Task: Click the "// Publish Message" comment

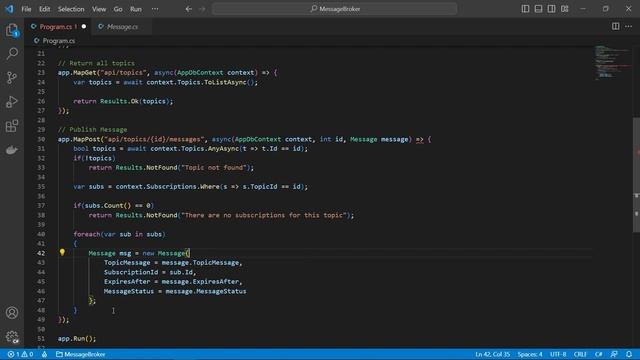Action: coord(92,129)
